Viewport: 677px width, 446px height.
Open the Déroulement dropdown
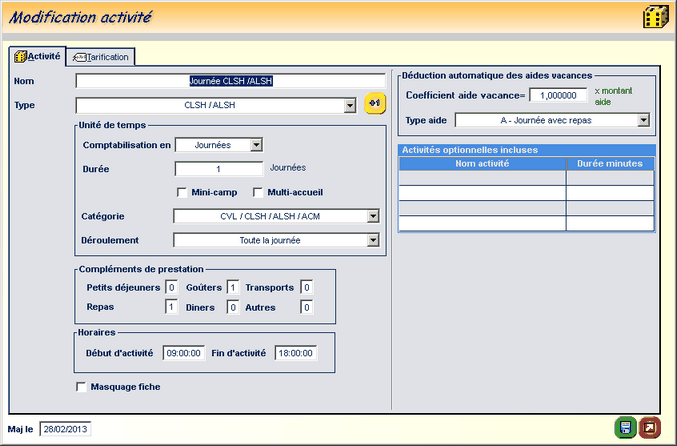pyautogui.click(x=372, y=240)
